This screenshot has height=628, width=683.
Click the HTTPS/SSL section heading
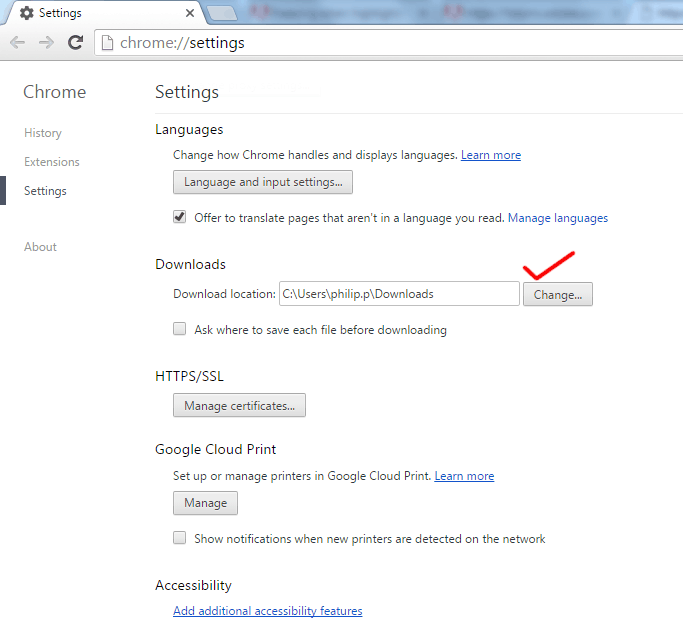(x=189, y=376)
